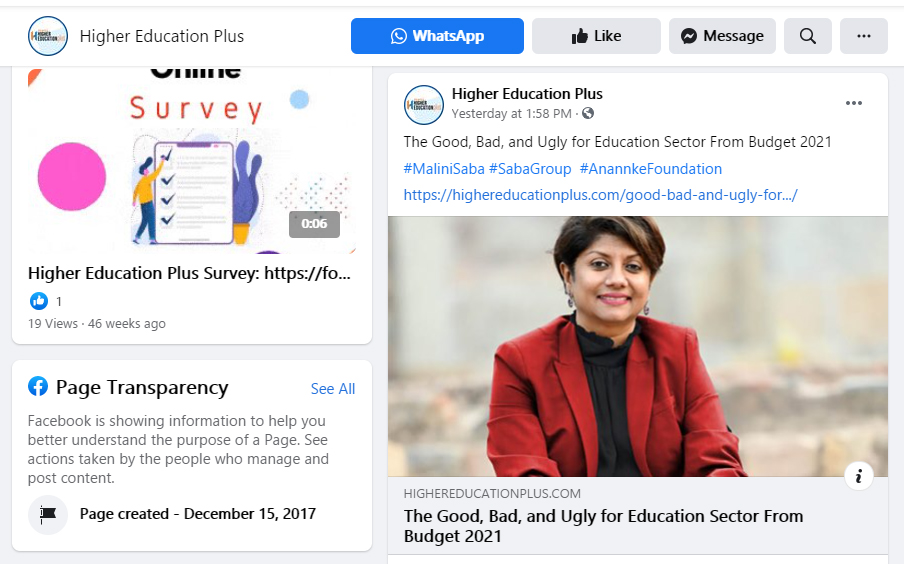Click the blue thumbs-up reaction icon
The image size is (904, 564).
click(x=39, y=301)
